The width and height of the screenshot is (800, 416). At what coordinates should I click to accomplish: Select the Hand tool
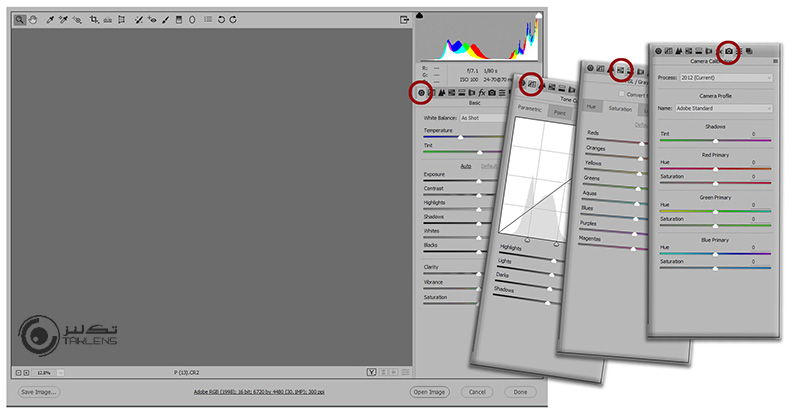[x=33, y=19]
